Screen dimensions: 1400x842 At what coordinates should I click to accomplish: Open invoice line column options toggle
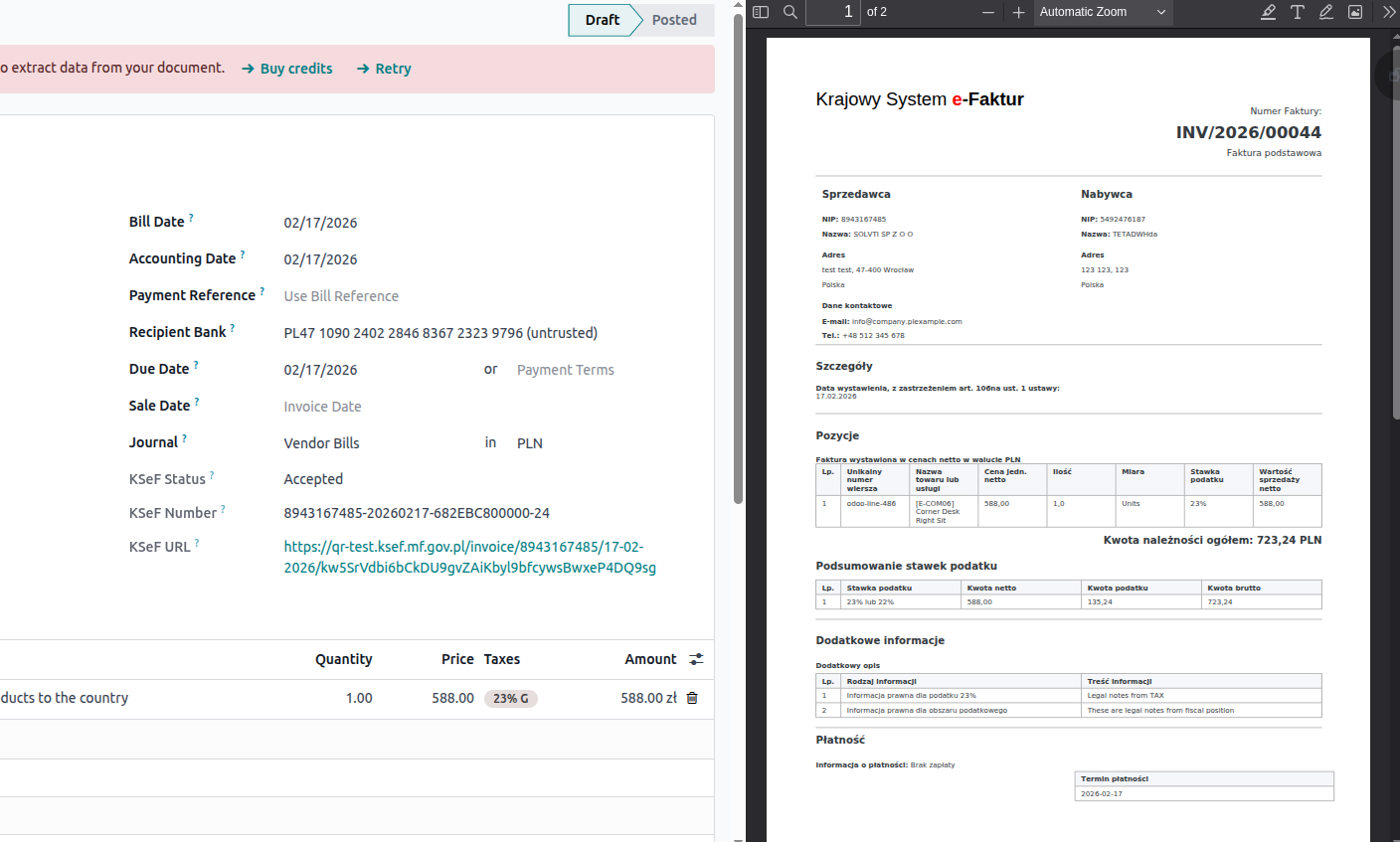point(696,659)
